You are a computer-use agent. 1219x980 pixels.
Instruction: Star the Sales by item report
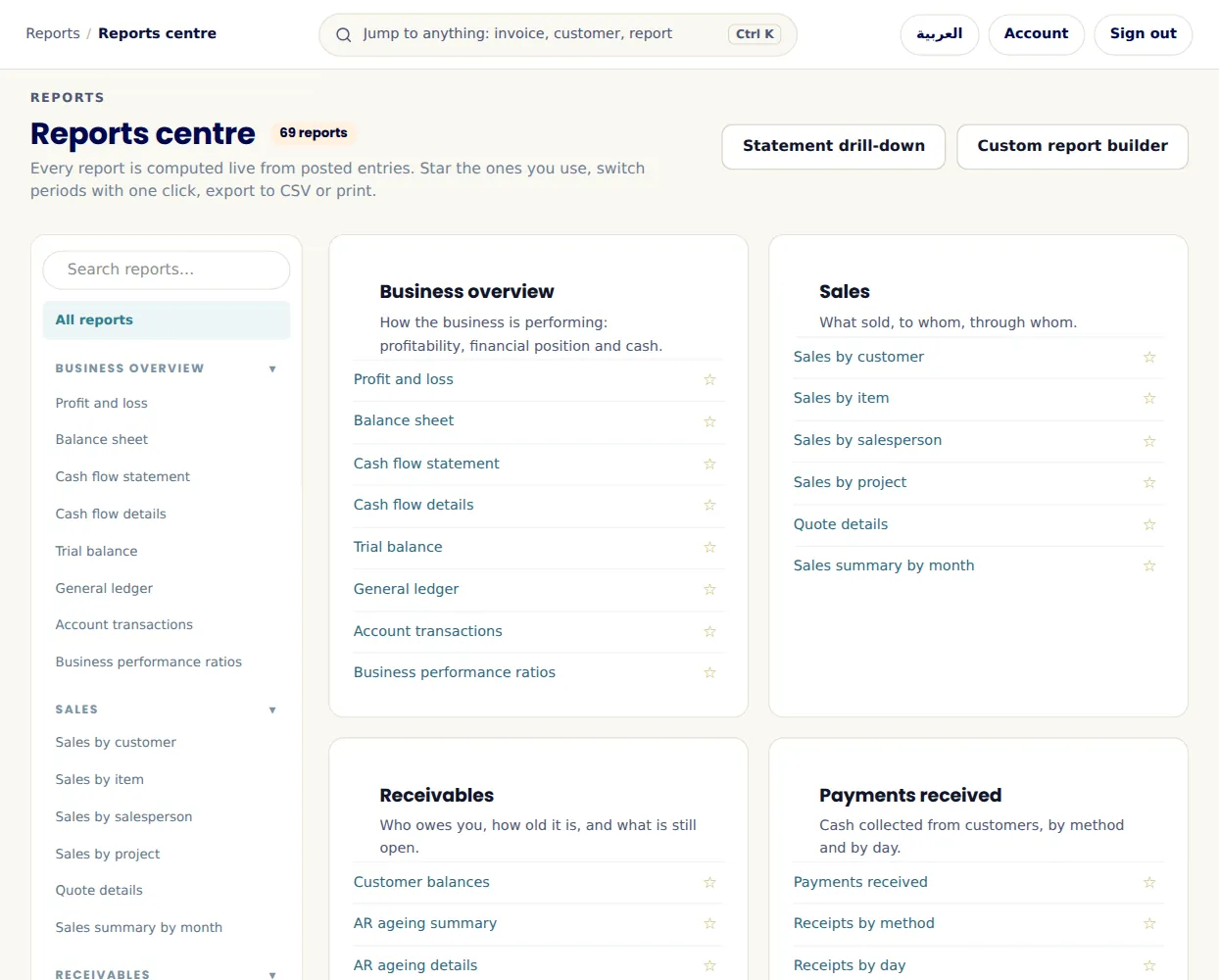pyautogui.click(x=1149, y=399)
